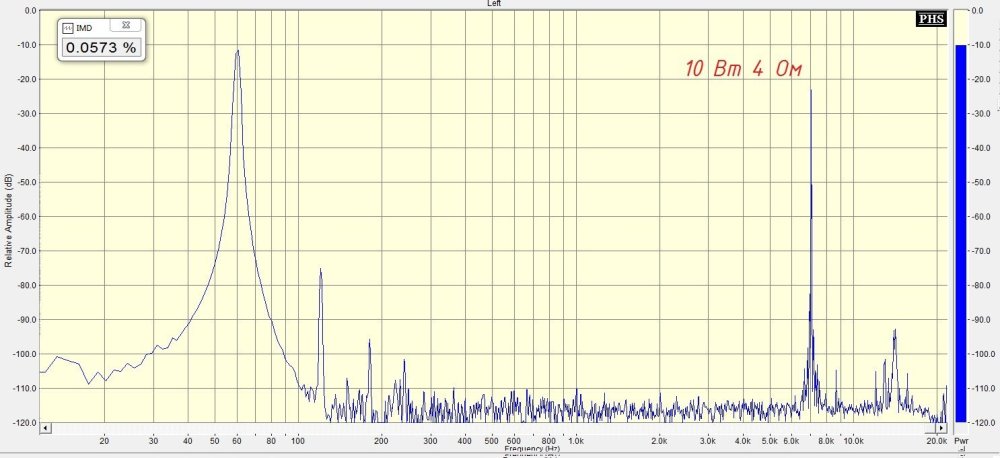Click the '20.0k' frequency tick label
Screen dimensions: 1000x458
(x=936, y=440)
